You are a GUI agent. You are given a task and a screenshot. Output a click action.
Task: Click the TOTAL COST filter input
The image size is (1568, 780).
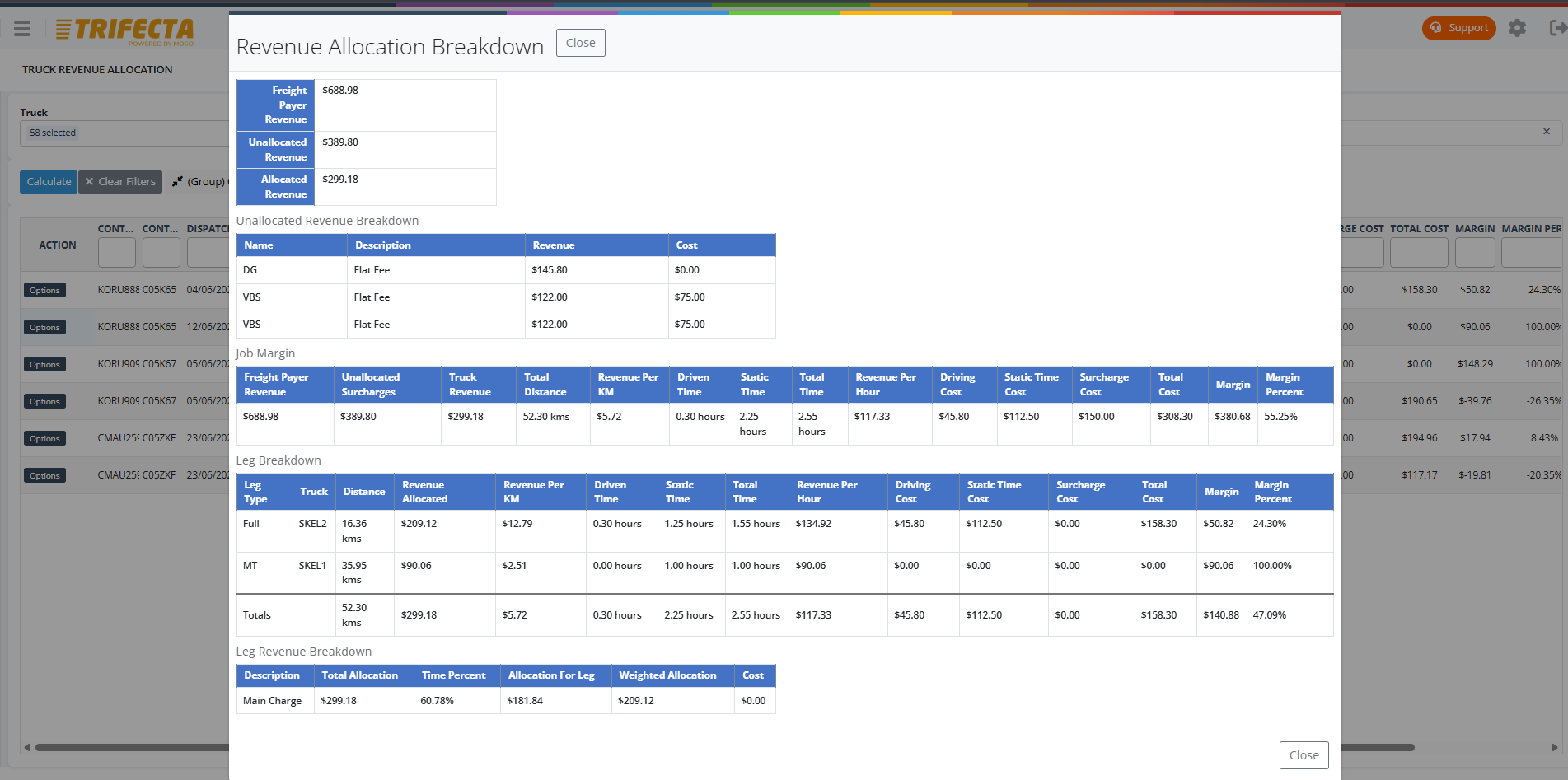coord(1419,253)
